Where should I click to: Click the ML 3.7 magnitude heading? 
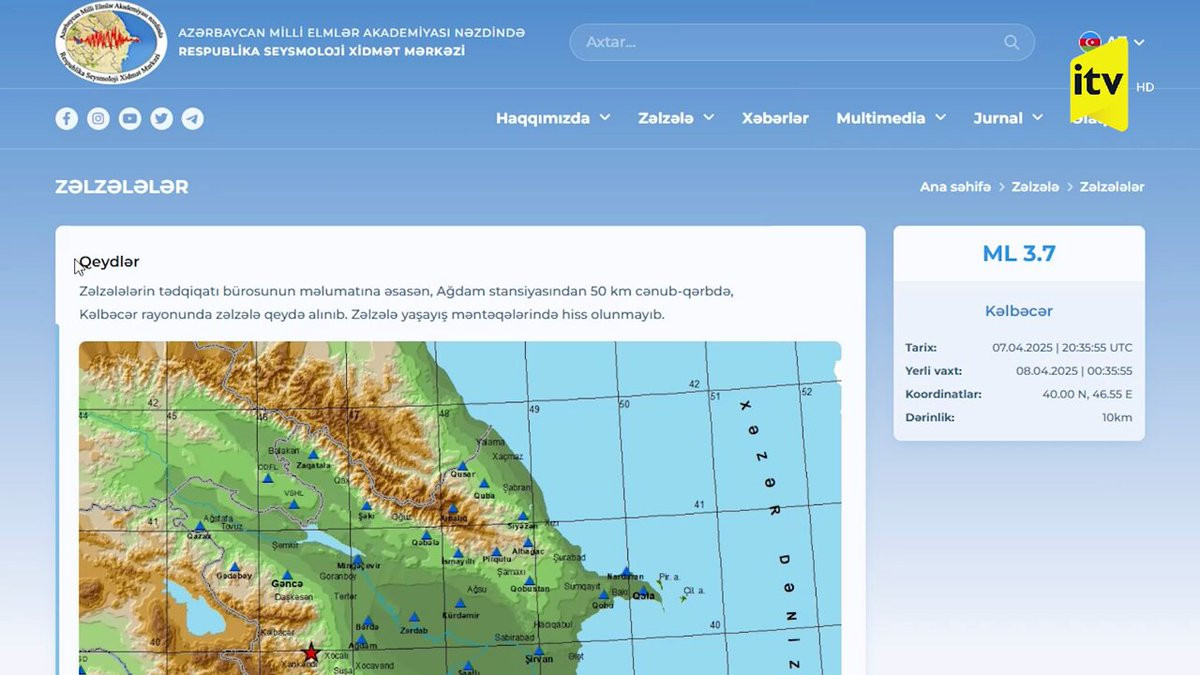point(1019,254)
